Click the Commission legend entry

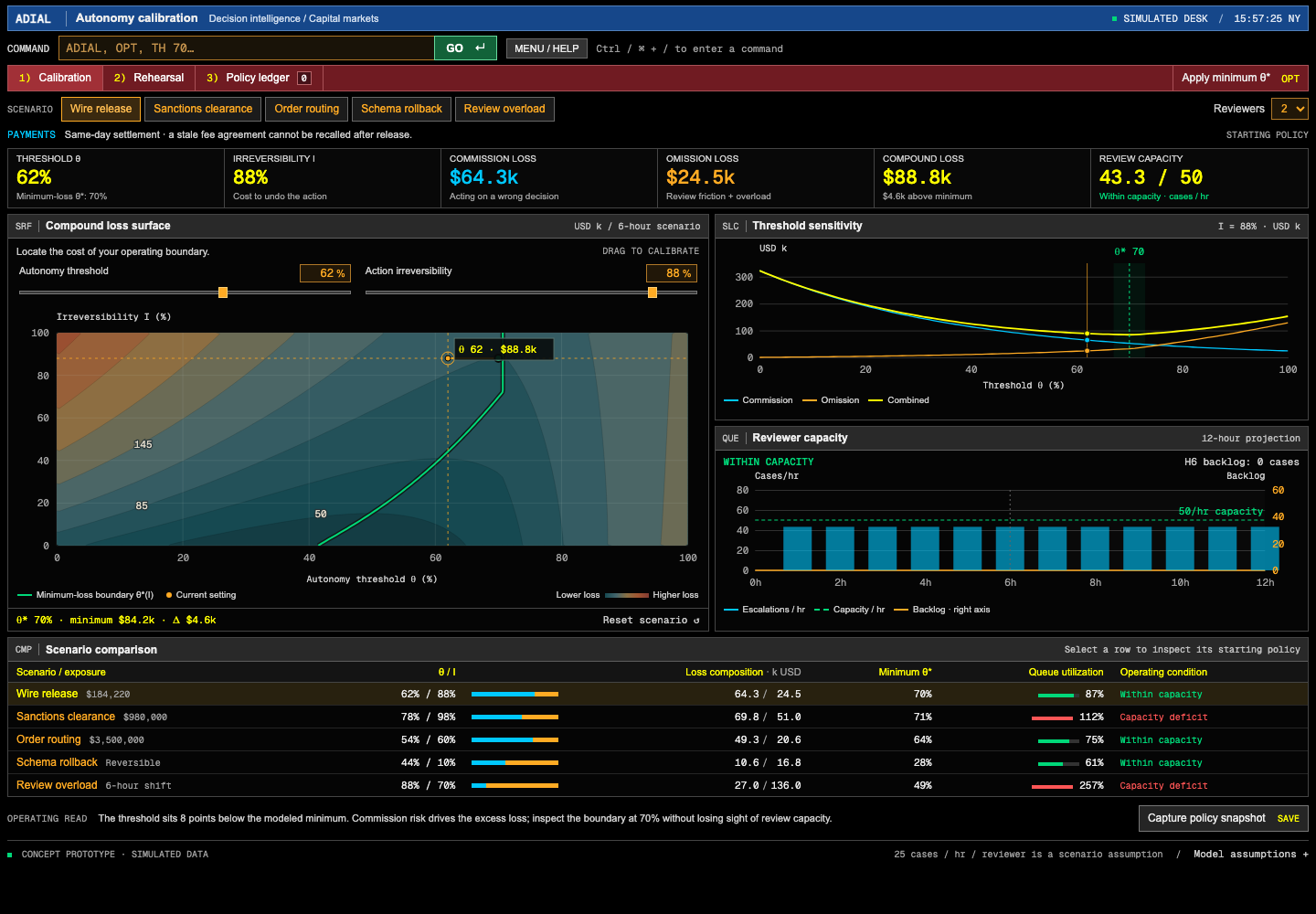(x=759, y=400)
